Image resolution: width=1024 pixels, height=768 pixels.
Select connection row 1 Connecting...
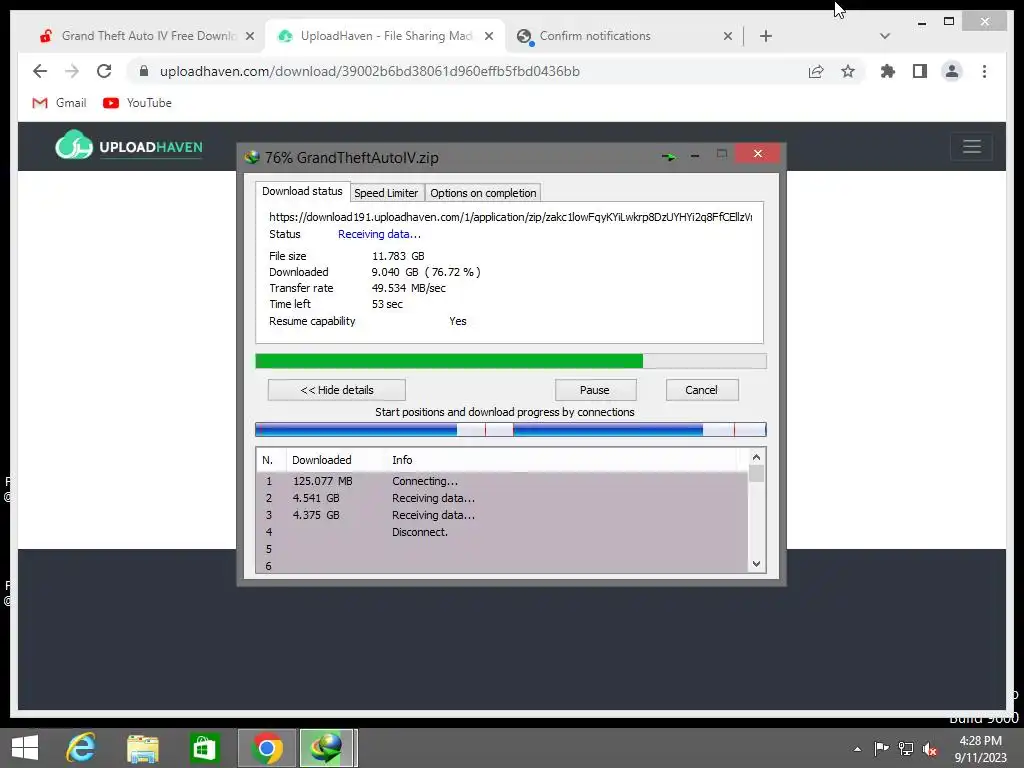coord(502,481)
